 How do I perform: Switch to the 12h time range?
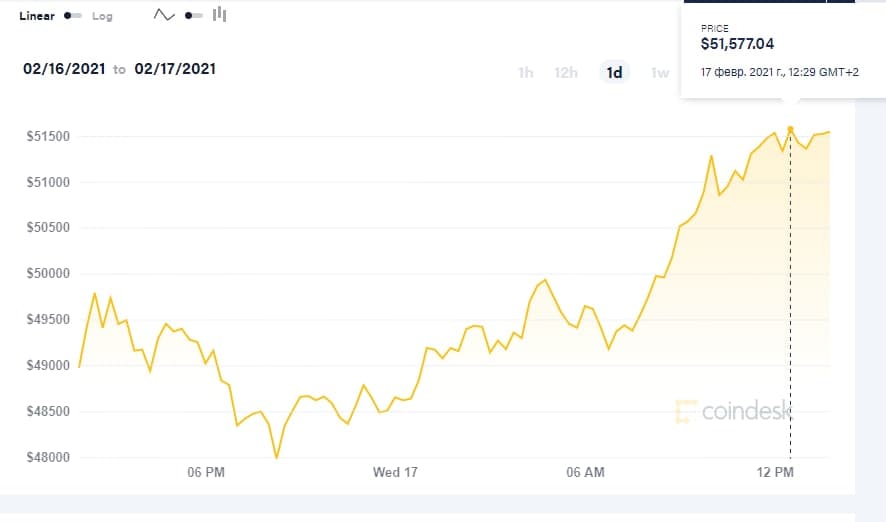[566, 72]
